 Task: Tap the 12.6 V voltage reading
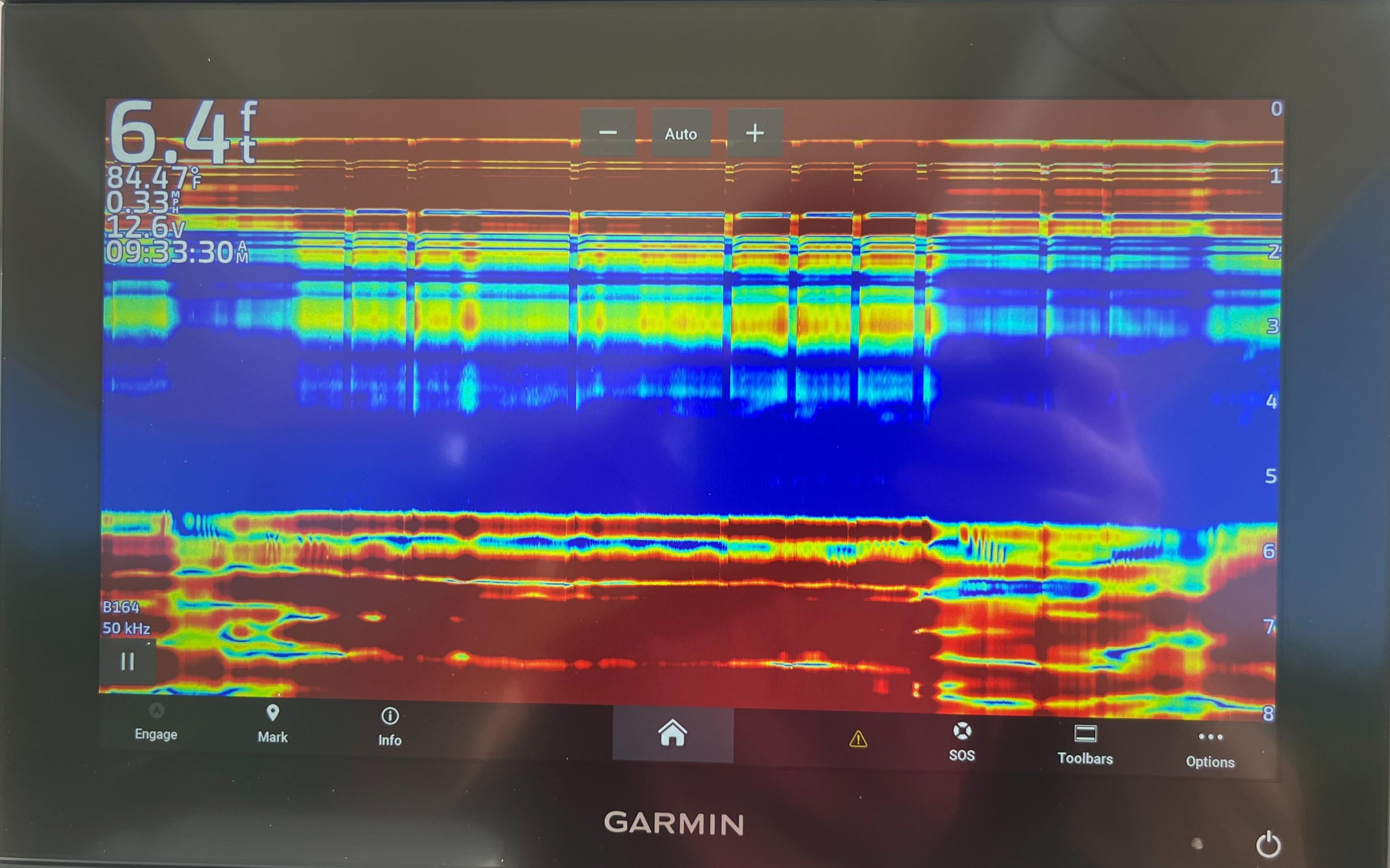146,227
